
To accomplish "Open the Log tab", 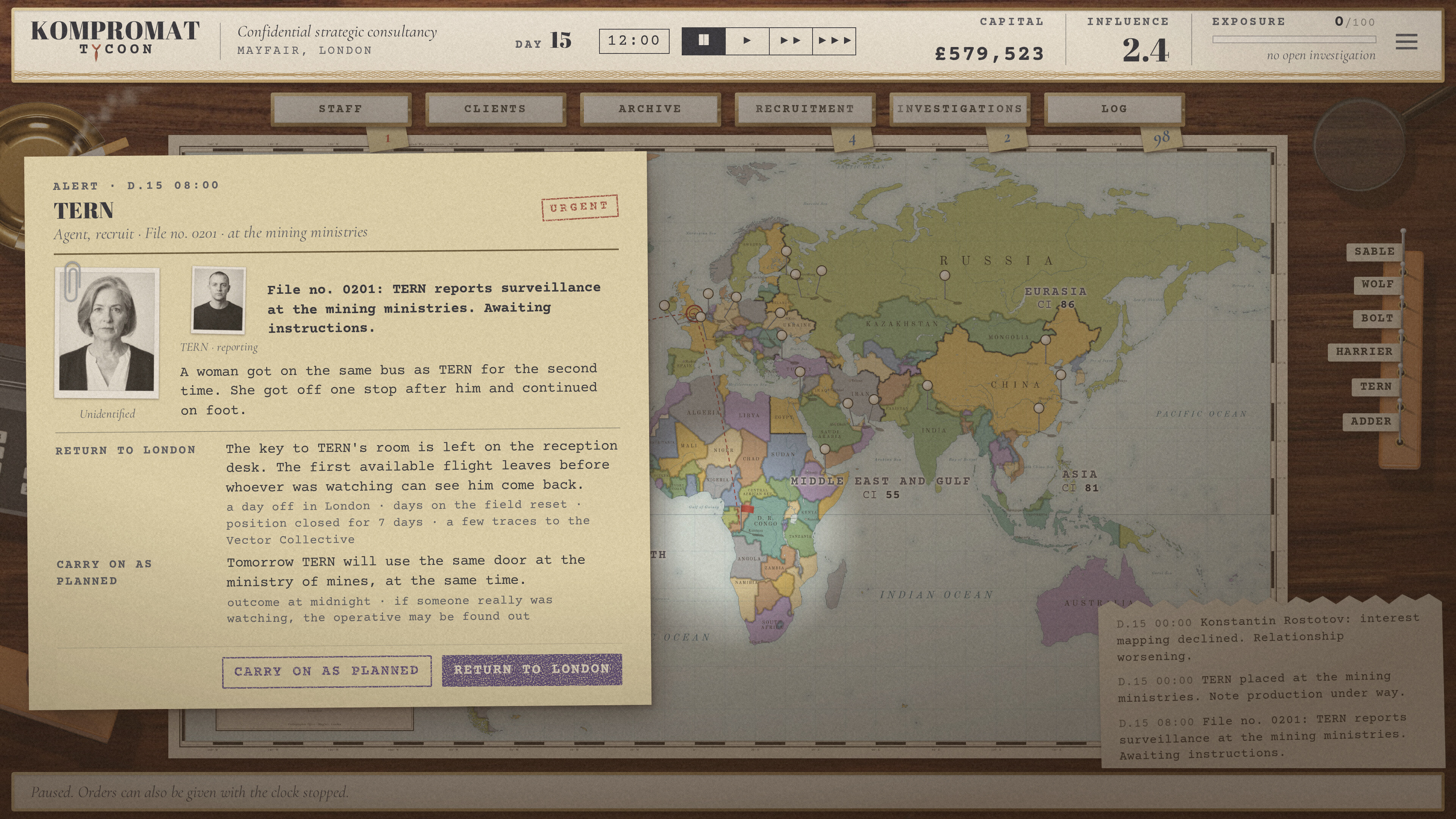I will coord(1114,108).
